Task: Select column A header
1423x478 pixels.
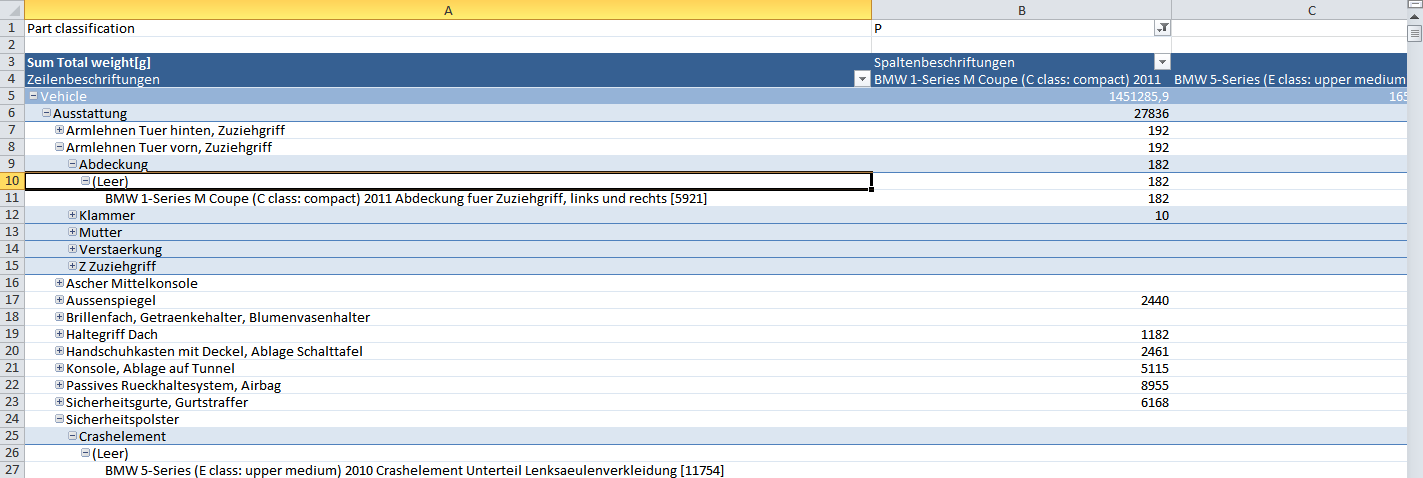Action: (447, 10)
